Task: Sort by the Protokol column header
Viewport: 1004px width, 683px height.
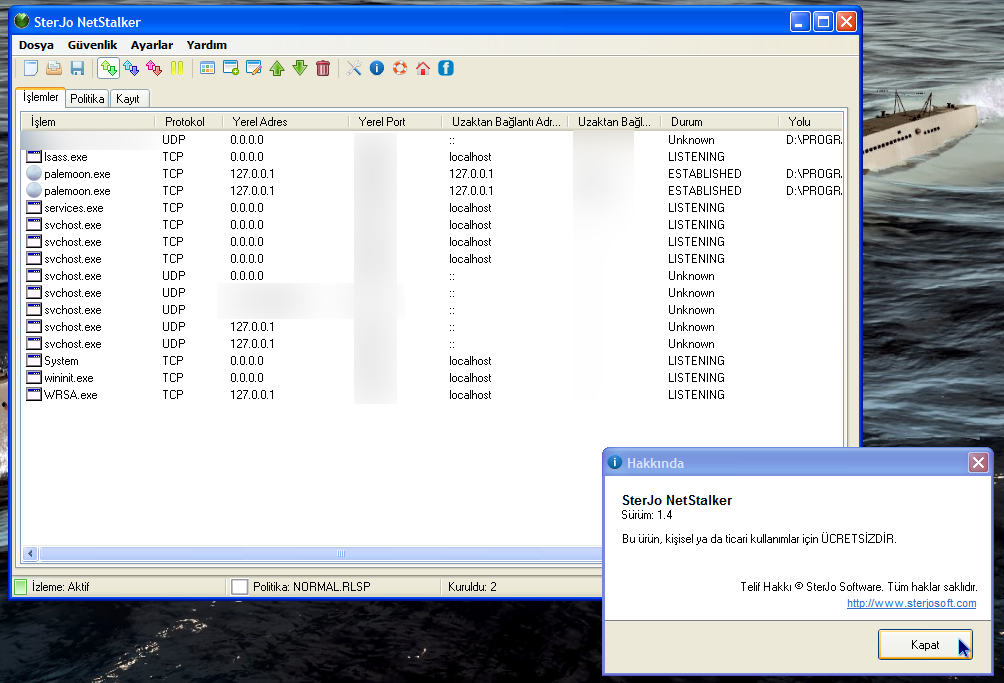Action: point(188,122)
